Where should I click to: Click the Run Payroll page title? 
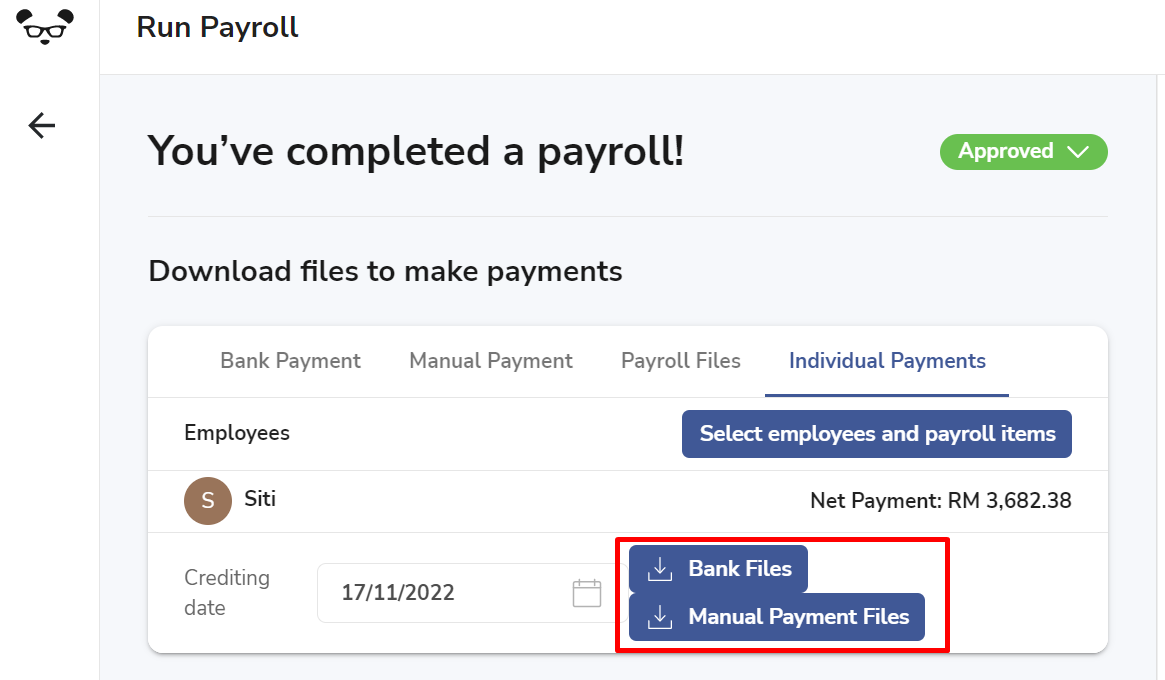[x=217, y=27]
